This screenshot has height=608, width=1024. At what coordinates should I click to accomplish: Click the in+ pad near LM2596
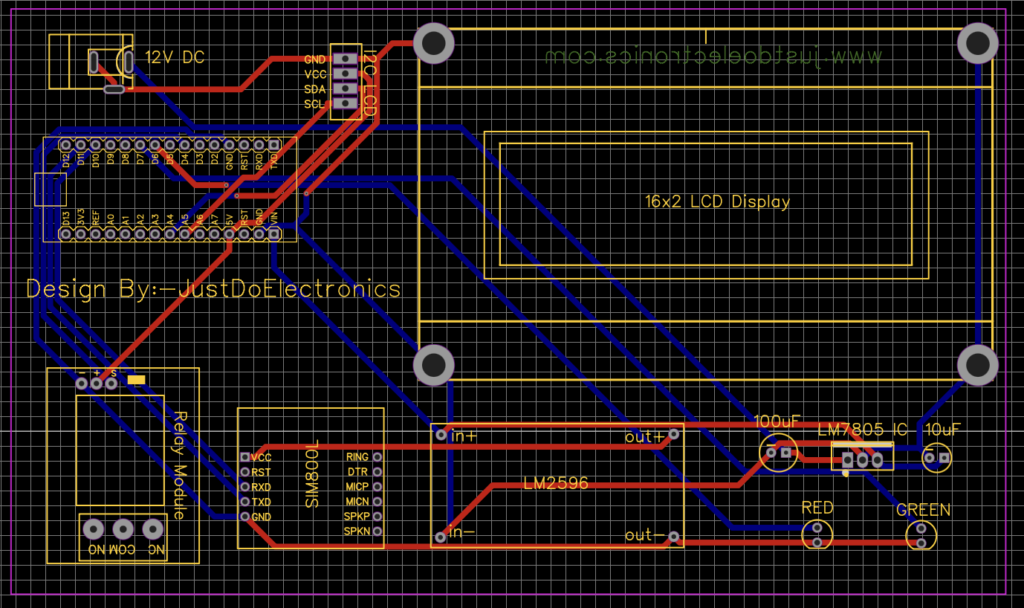tap(440, 434)
